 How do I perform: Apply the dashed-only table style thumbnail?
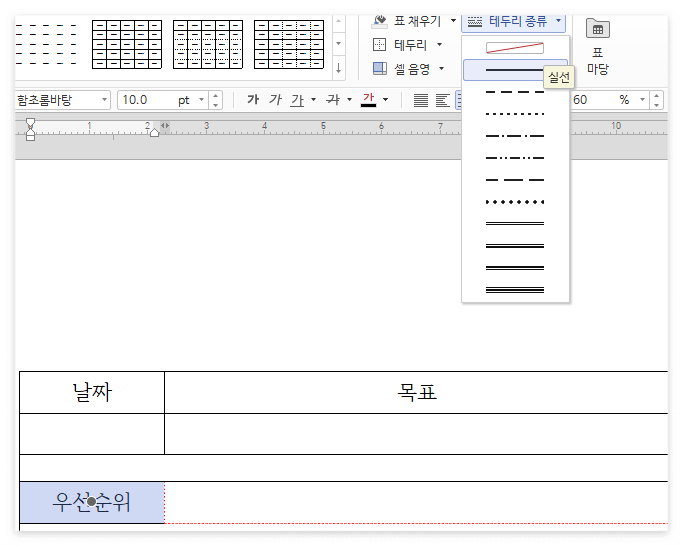click(x=46, y=44)
